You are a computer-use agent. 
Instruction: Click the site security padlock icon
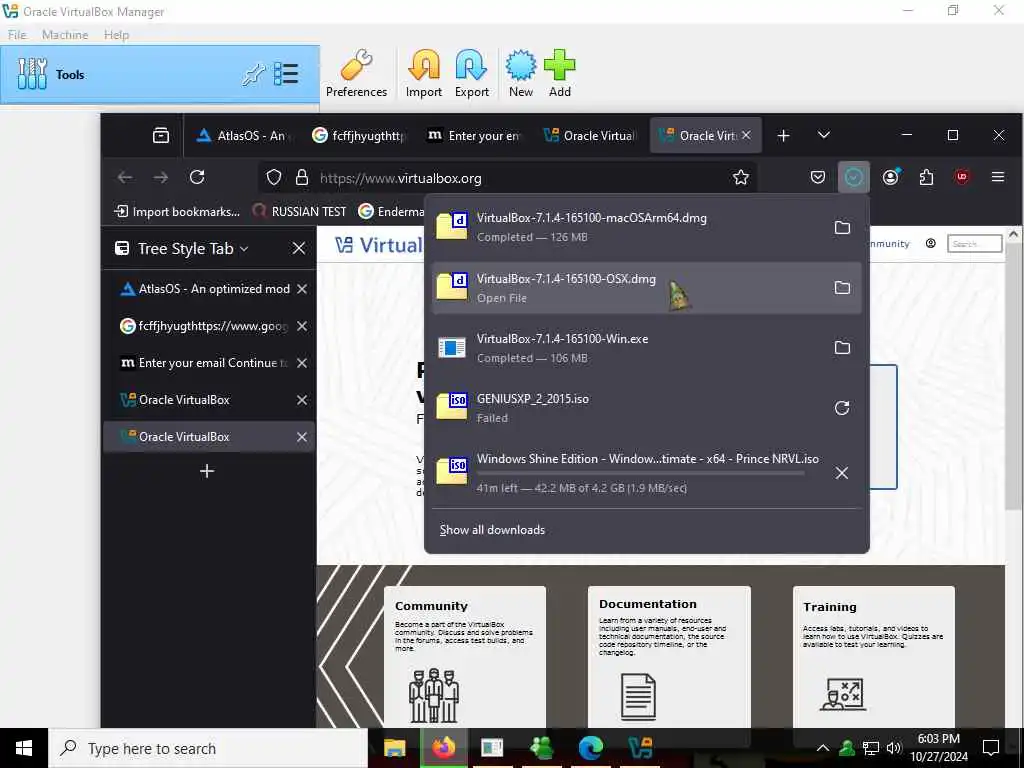[x=301, y=178]
